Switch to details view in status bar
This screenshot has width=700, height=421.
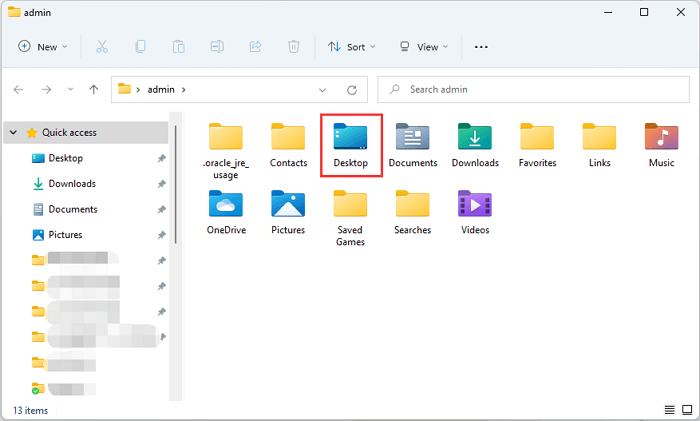click(x=668, y=410)
